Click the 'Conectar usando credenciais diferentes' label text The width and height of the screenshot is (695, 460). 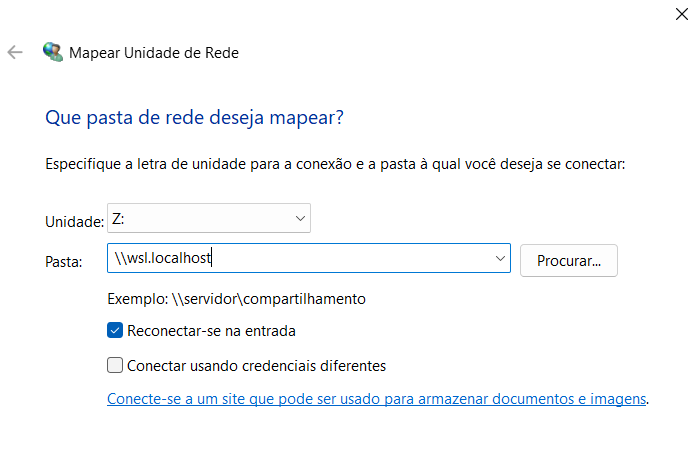(x=256, y=365)
